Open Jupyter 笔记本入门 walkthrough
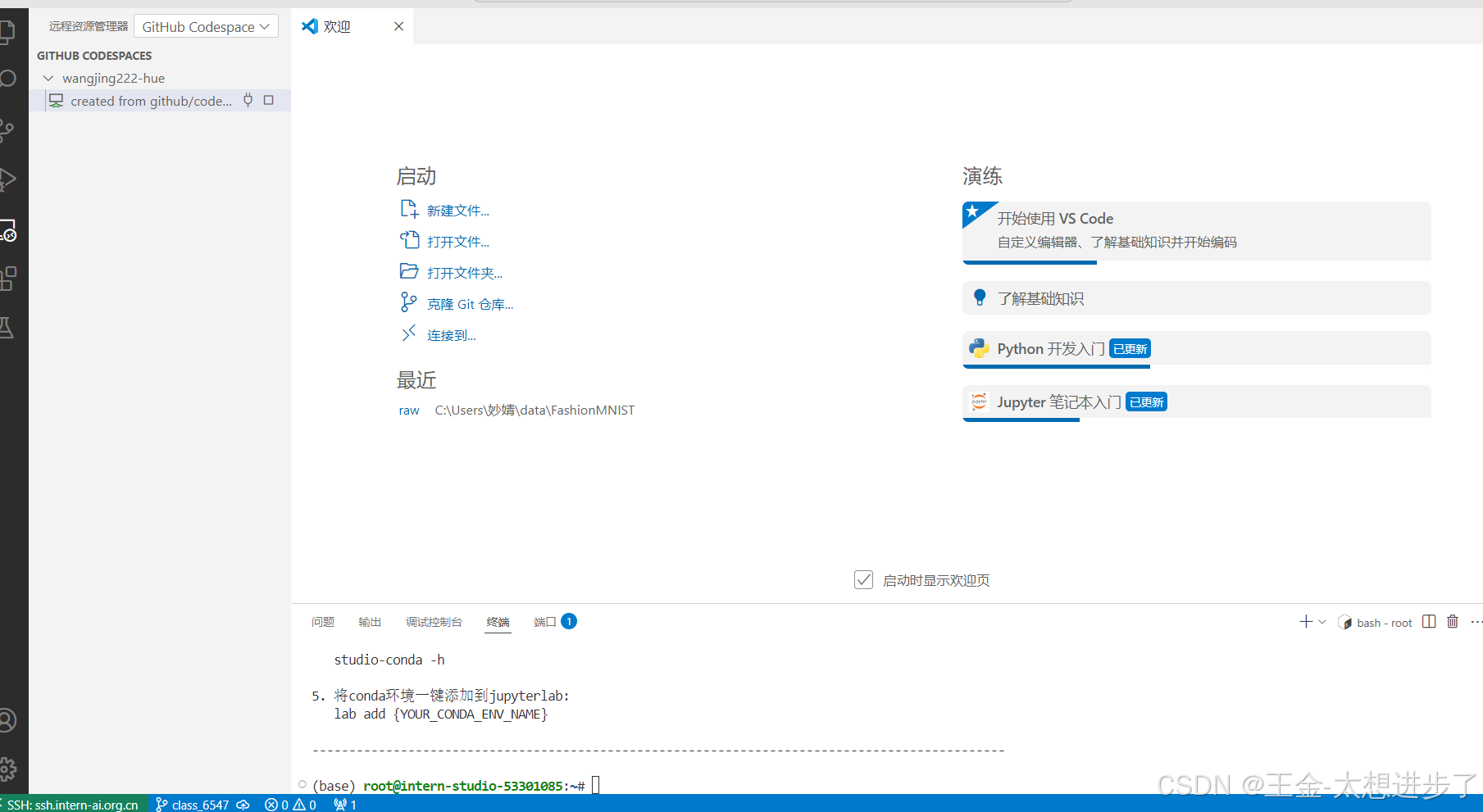1483x812 pixels. [1197, 402]
